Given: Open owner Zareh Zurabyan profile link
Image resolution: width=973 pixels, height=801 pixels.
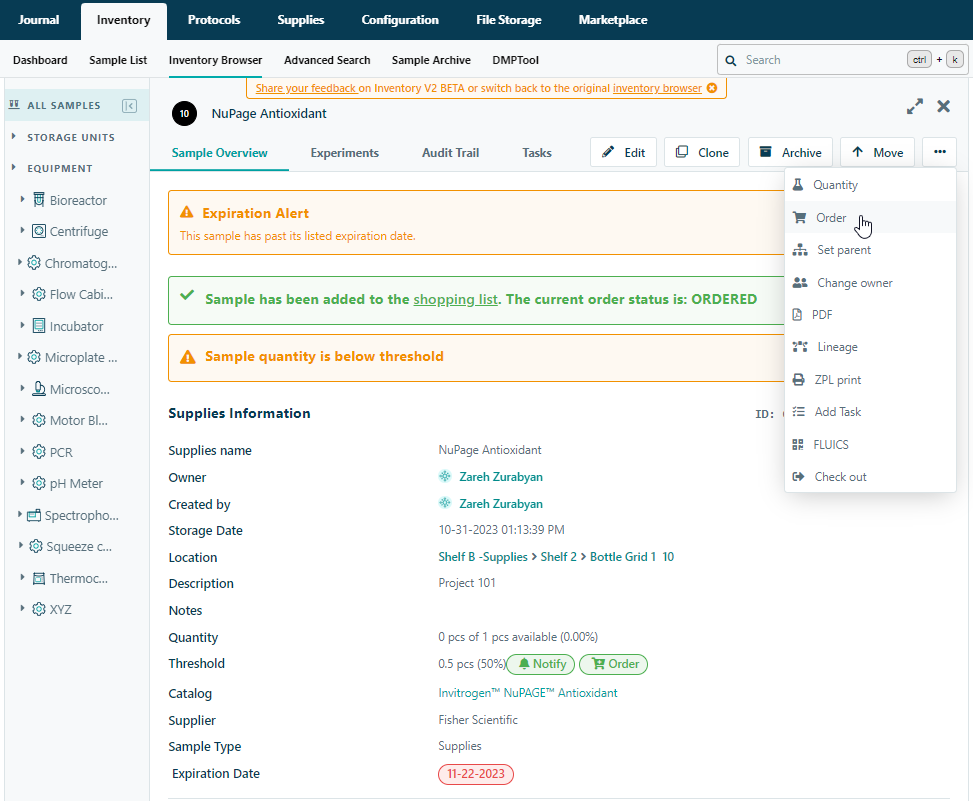Looking at the screenshot, I should point(501,477).
